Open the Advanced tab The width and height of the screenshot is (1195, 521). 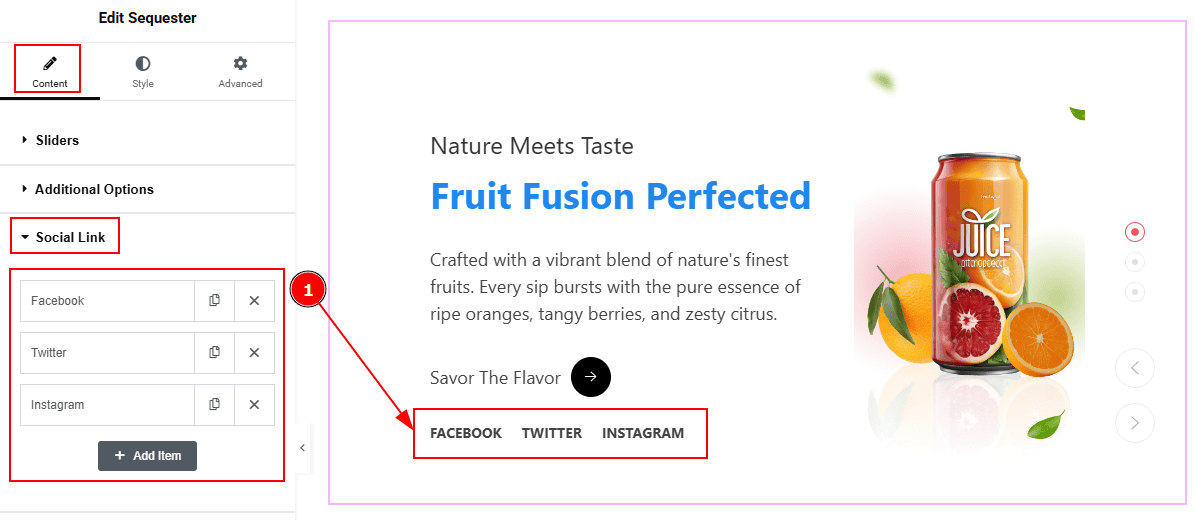click(x=240, y=72)
